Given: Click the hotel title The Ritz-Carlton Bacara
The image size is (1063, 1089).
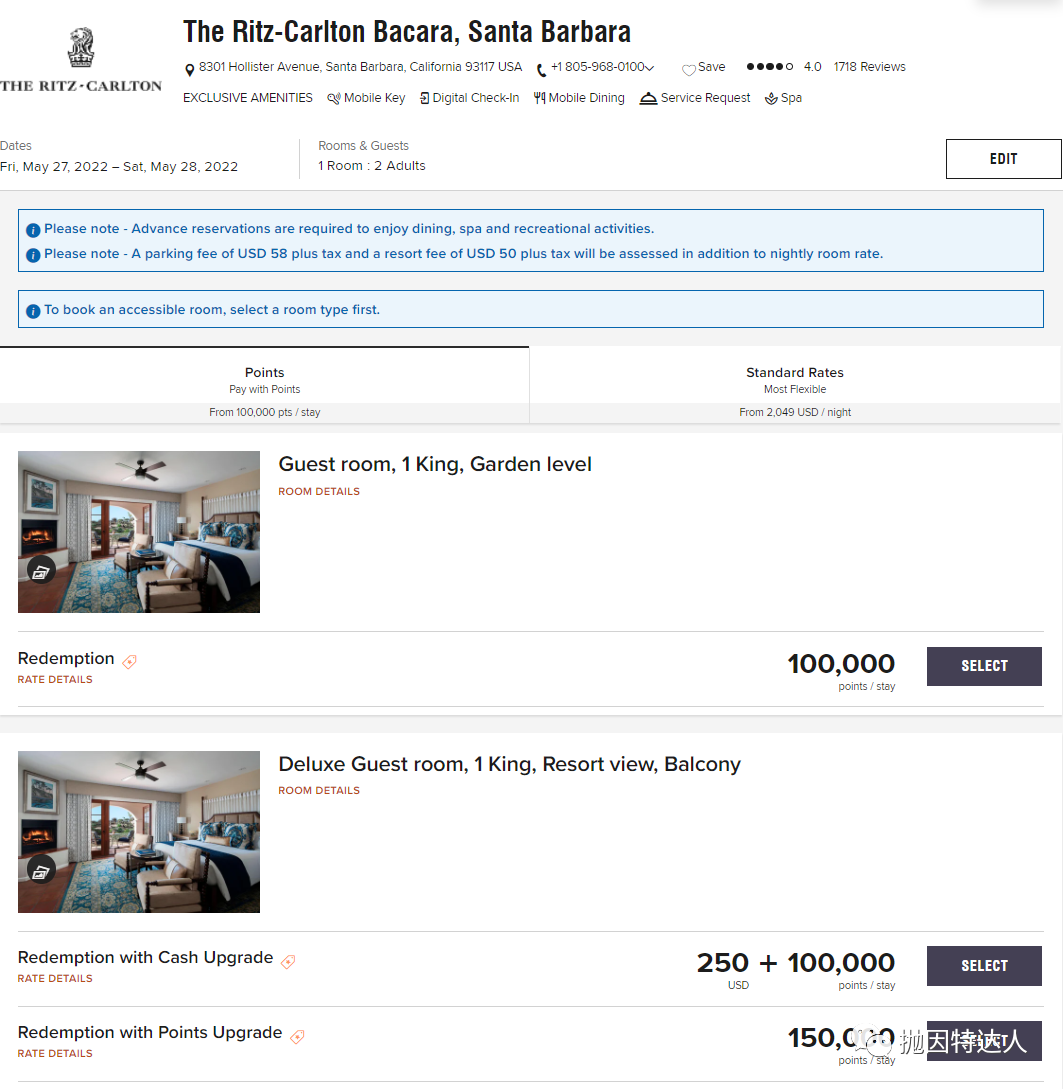Looking at the screenshot, I should coord(407,32).
